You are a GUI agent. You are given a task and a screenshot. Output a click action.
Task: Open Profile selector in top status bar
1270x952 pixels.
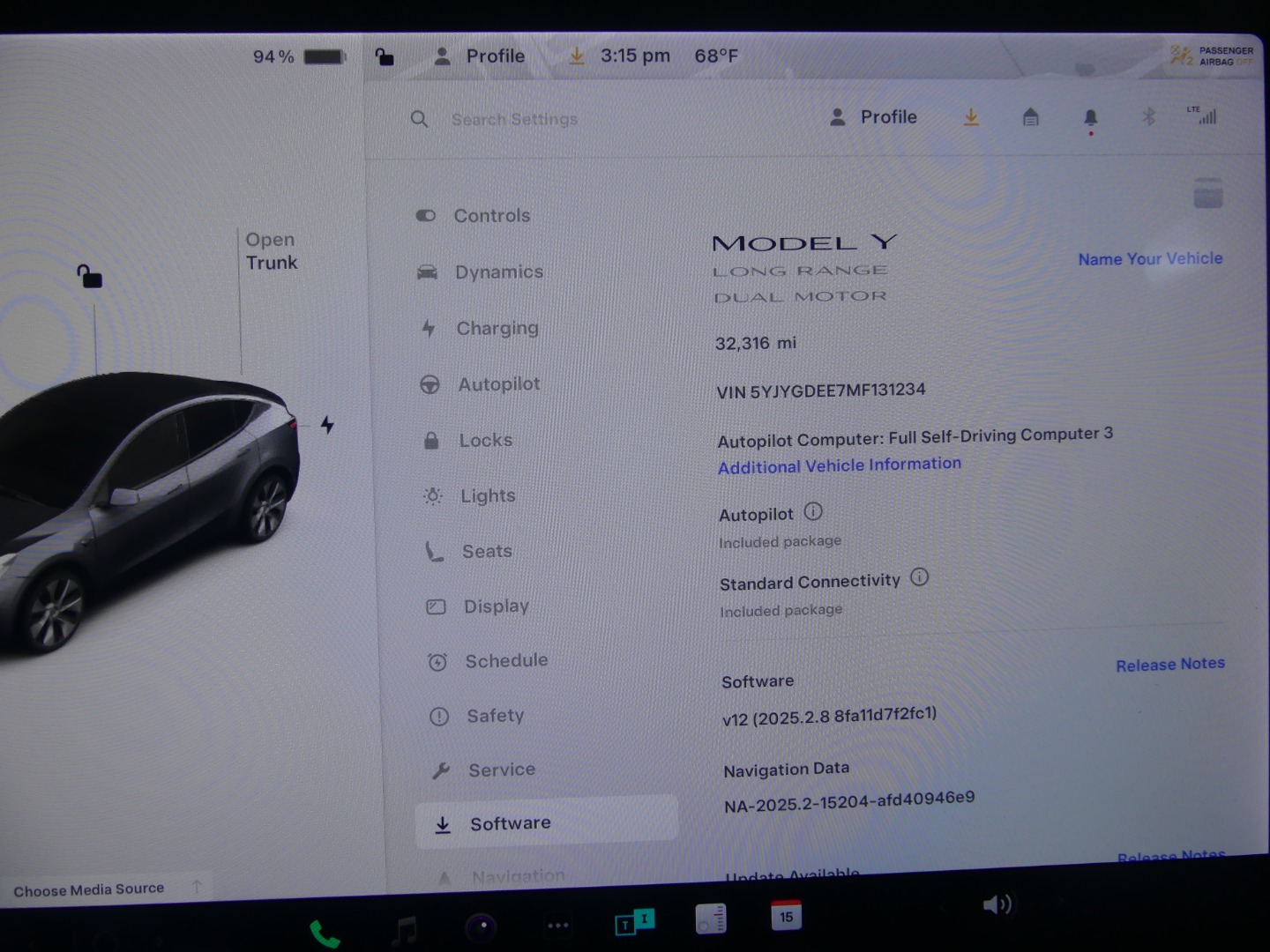point(480,56)
